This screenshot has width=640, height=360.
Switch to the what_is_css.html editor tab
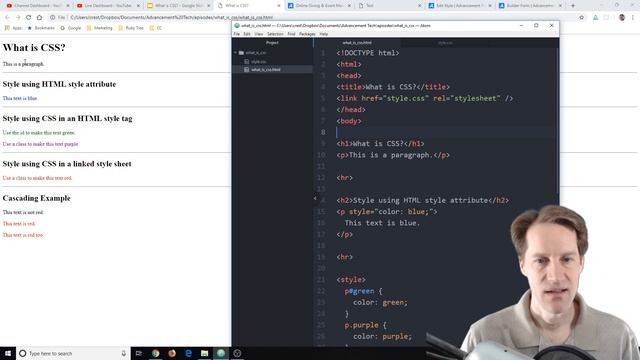(x=357, y=43)
